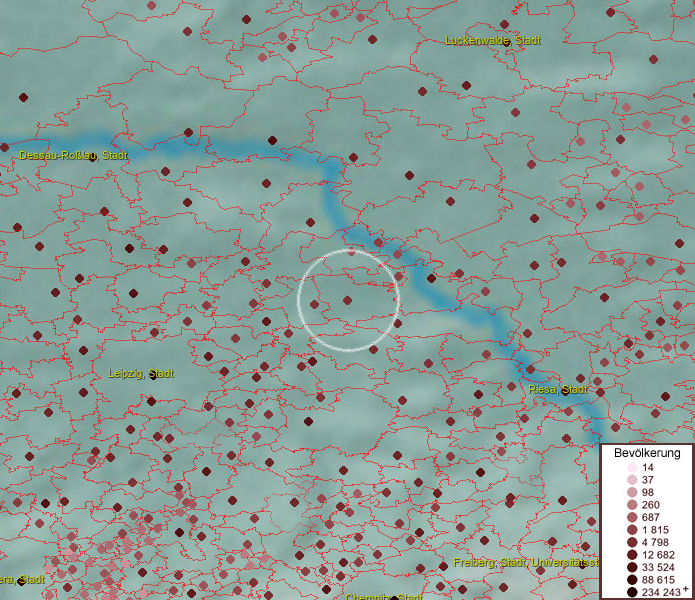Click the legend swatch for 12 682
This screenshot has height=600, width=695.
632,555
